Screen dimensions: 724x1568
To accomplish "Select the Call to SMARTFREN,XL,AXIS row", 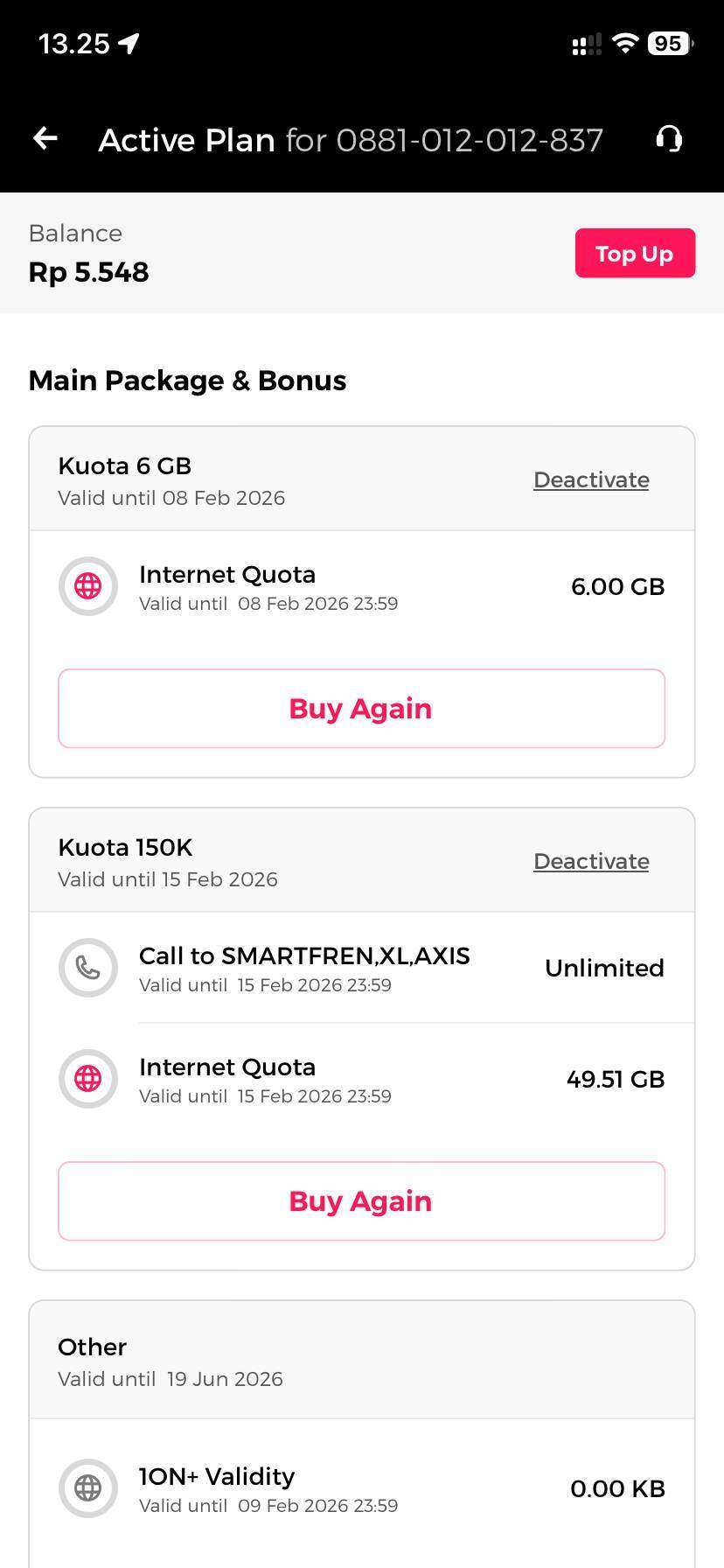I will click(x=304, y=968).
